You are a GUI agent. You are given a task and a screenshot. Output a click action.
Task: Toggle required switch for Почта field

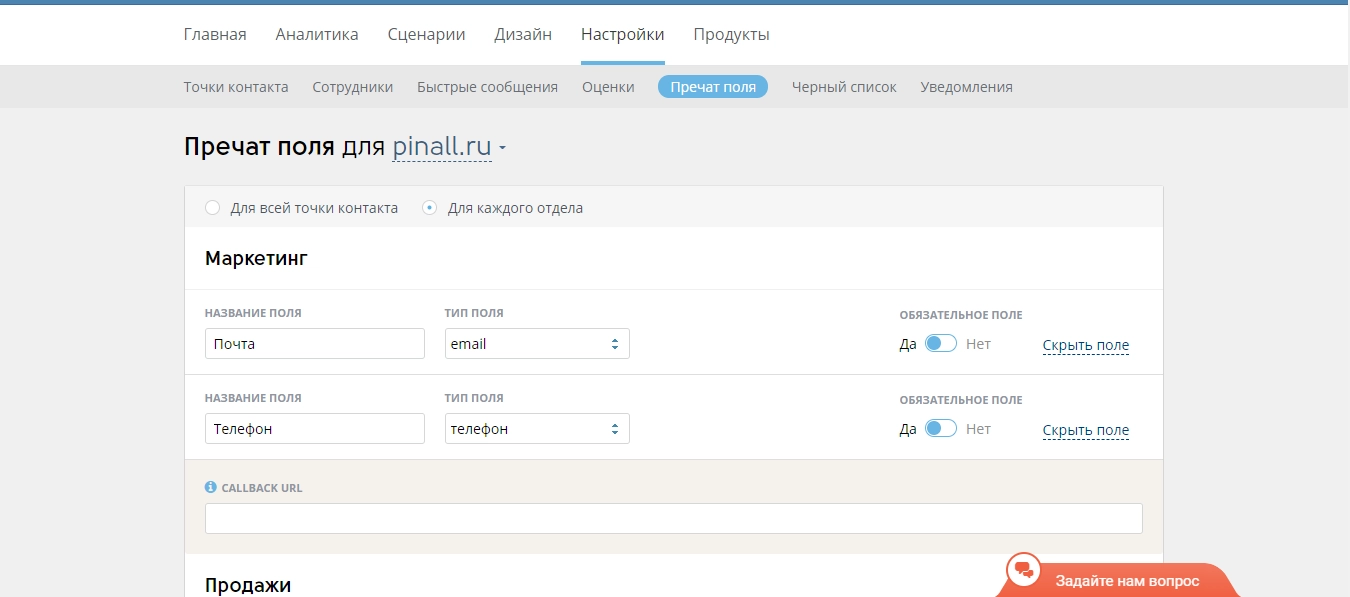pyautogui.click(x=940, y=344)
